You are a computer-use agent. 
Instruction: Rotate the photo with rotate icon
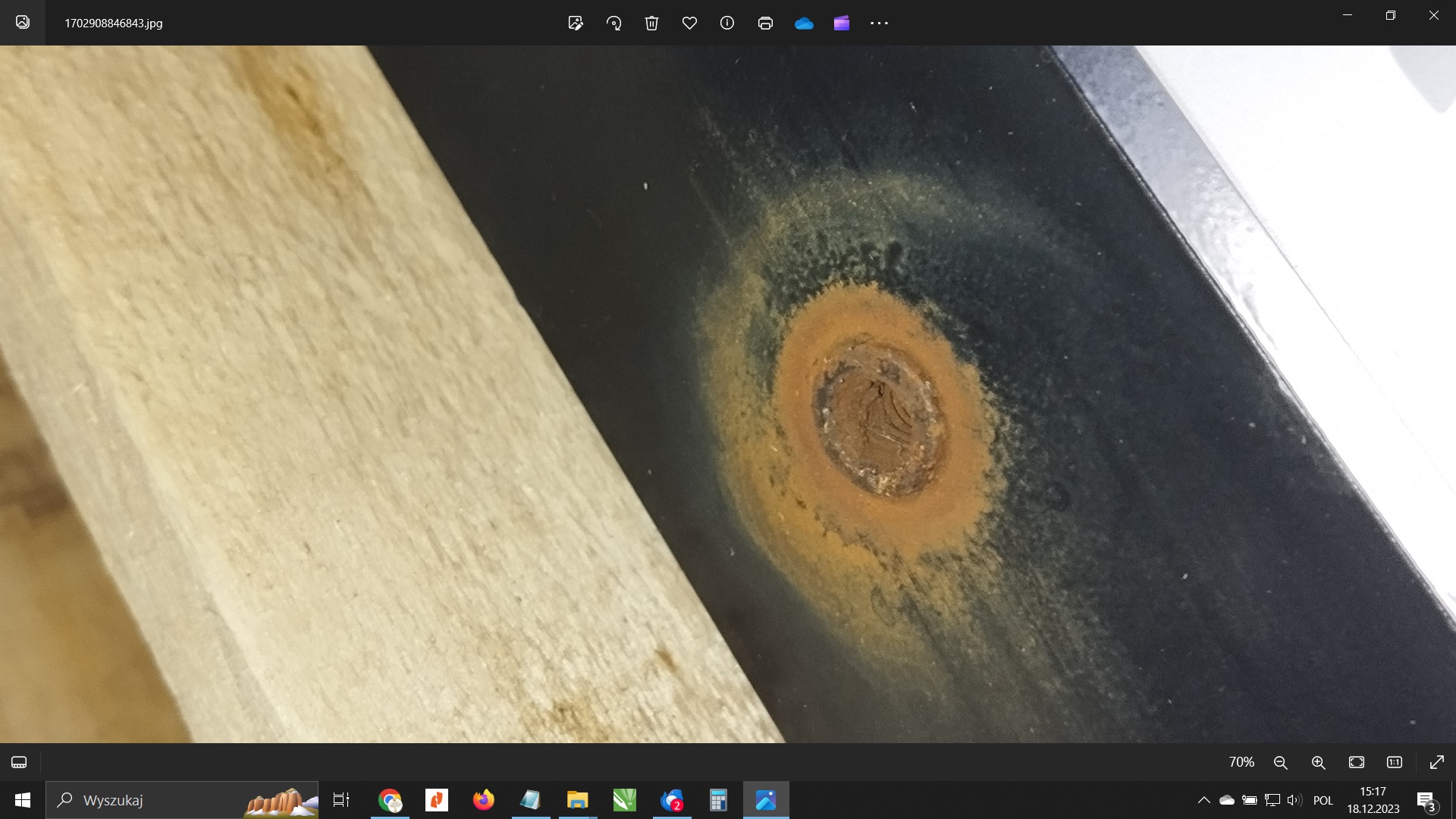pyautogui.click(x=613, y=23)
